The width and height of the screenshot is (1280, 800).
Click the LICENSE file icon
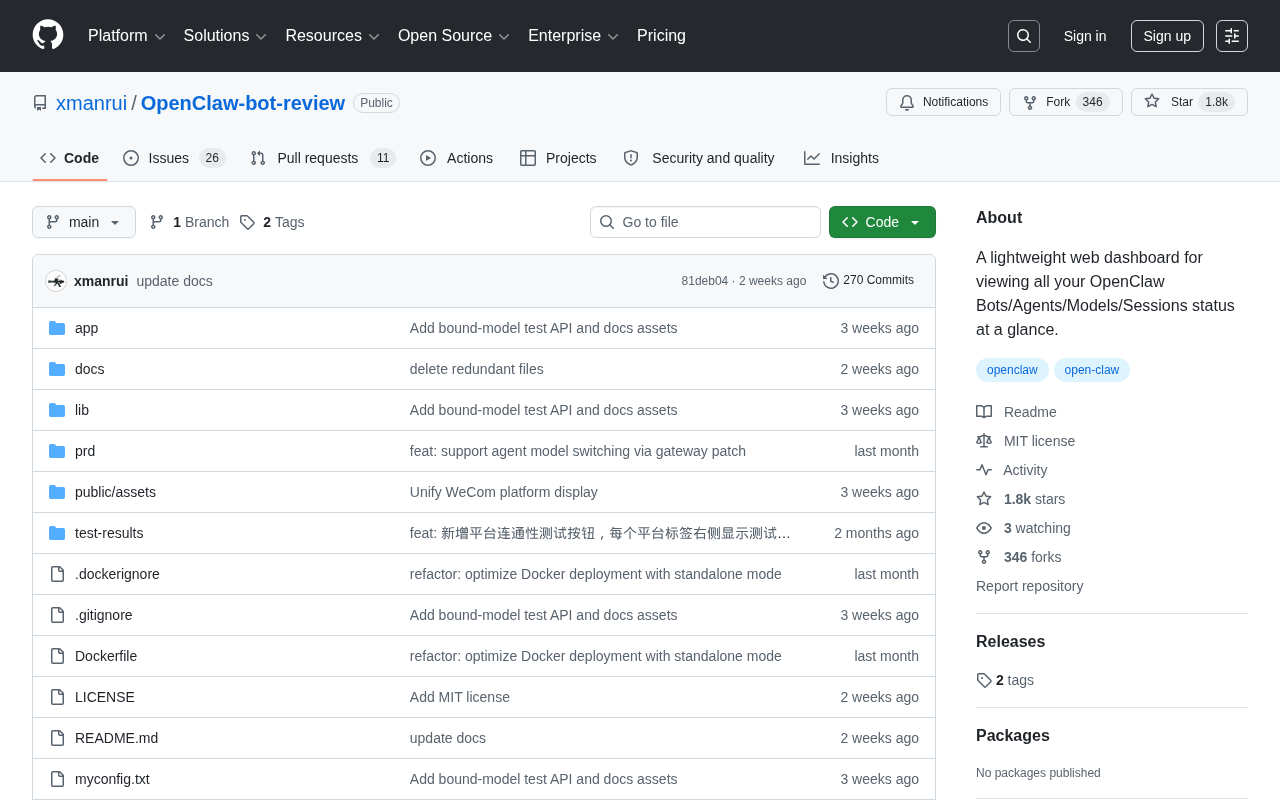57,697
